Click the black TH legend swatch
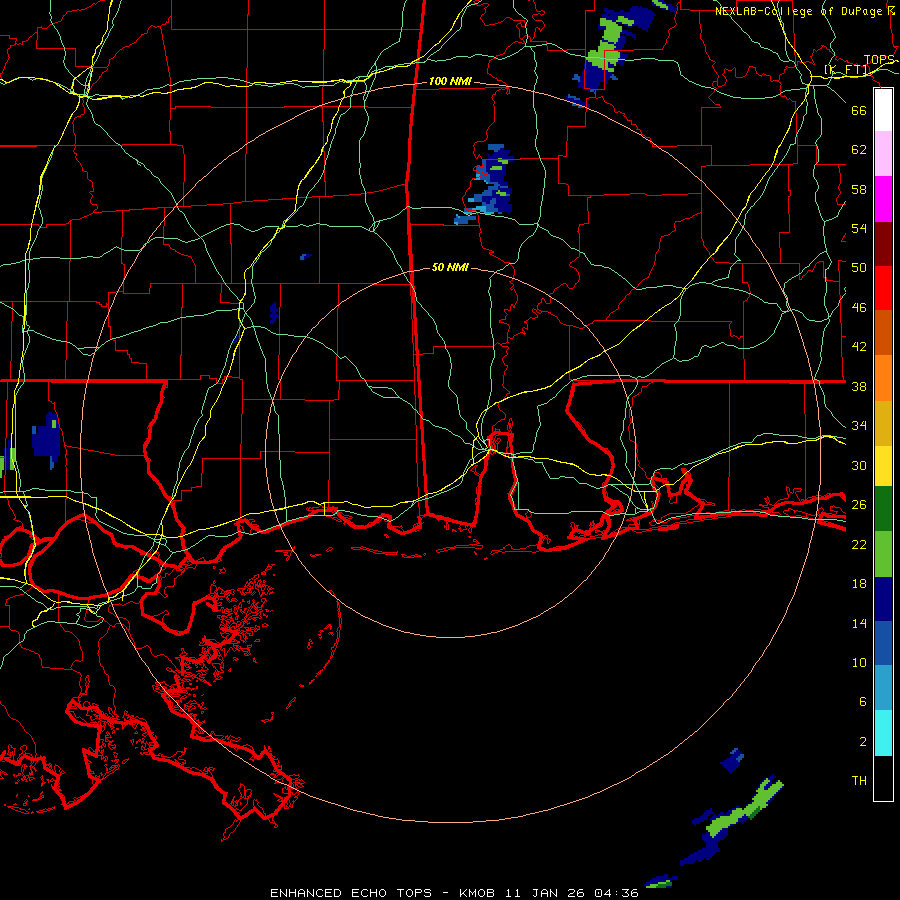This screenshot has width=900, height=900. tap(883, 778)
